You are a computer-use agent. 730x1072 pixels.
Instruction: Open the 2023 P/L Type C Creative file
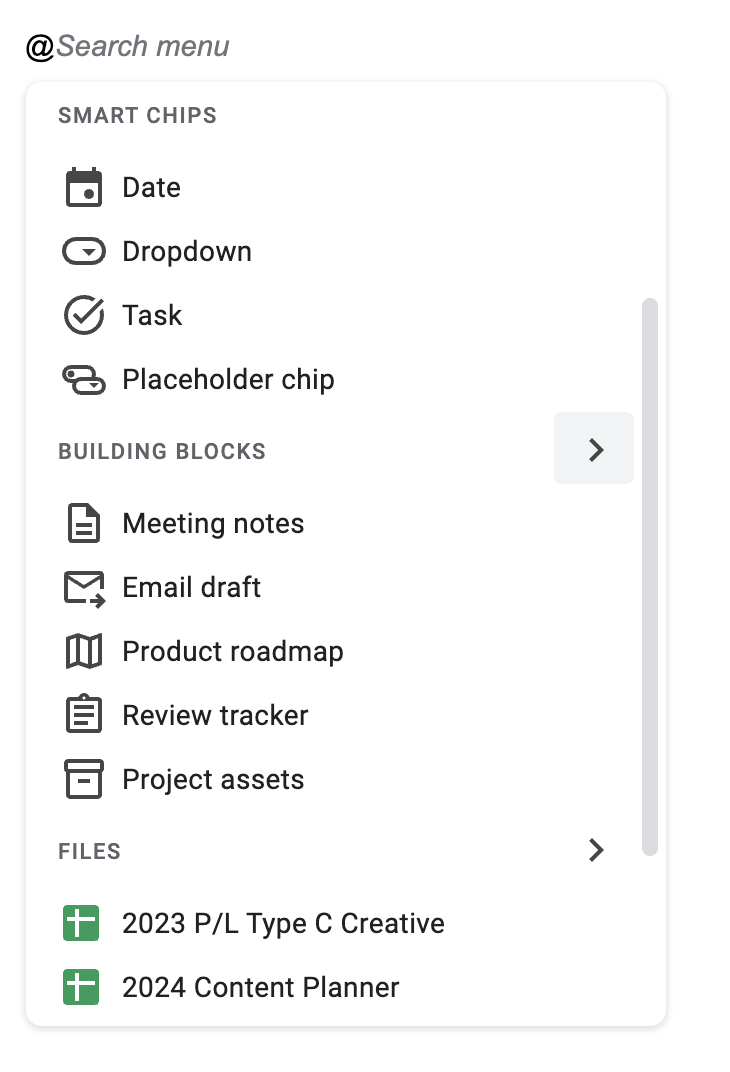[x=283, y=924]
